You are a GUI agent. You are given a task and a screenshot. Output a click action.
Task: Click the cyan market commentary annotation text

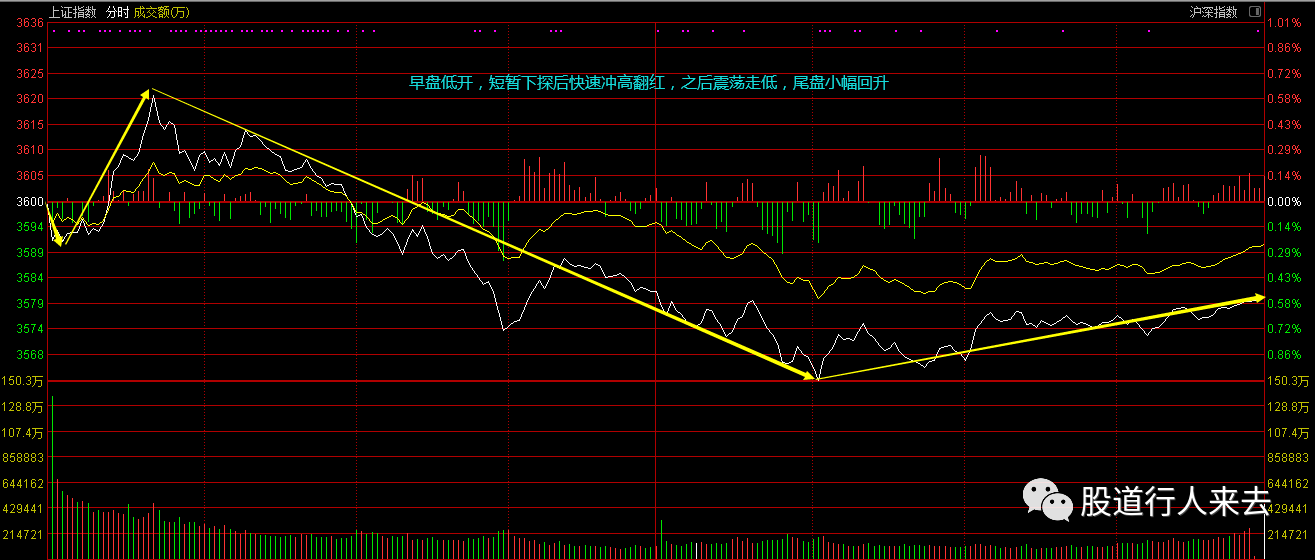pyautogui.click(x=648, y=84)
